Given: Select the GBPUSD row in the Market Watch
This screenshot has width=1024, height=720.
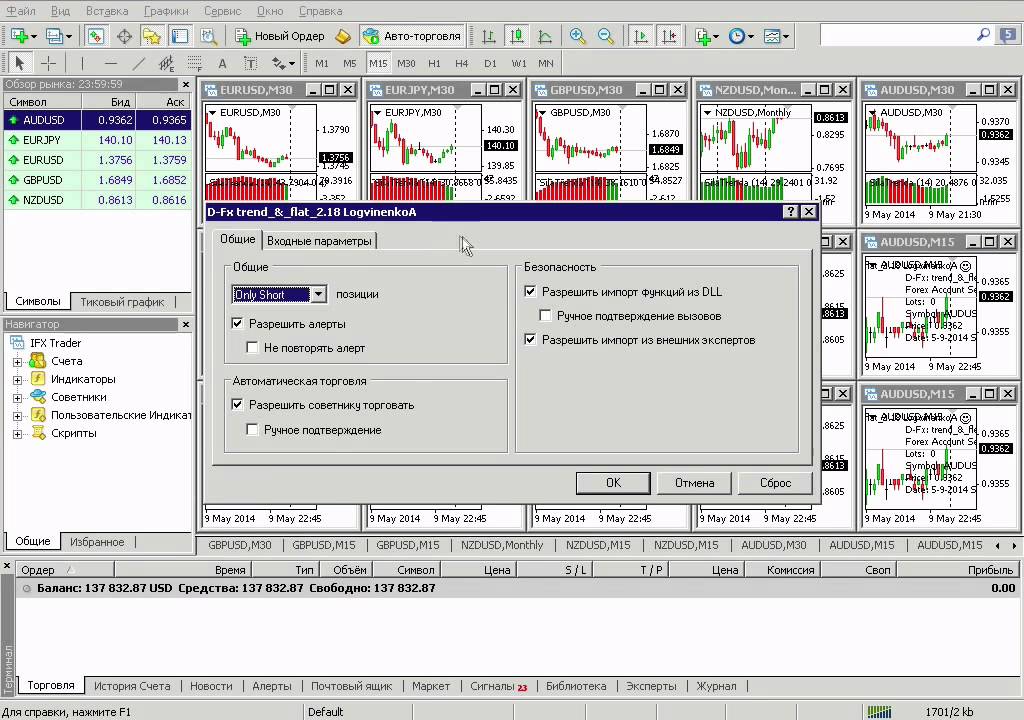Looking at the screenshot, I should pos(97,180).
